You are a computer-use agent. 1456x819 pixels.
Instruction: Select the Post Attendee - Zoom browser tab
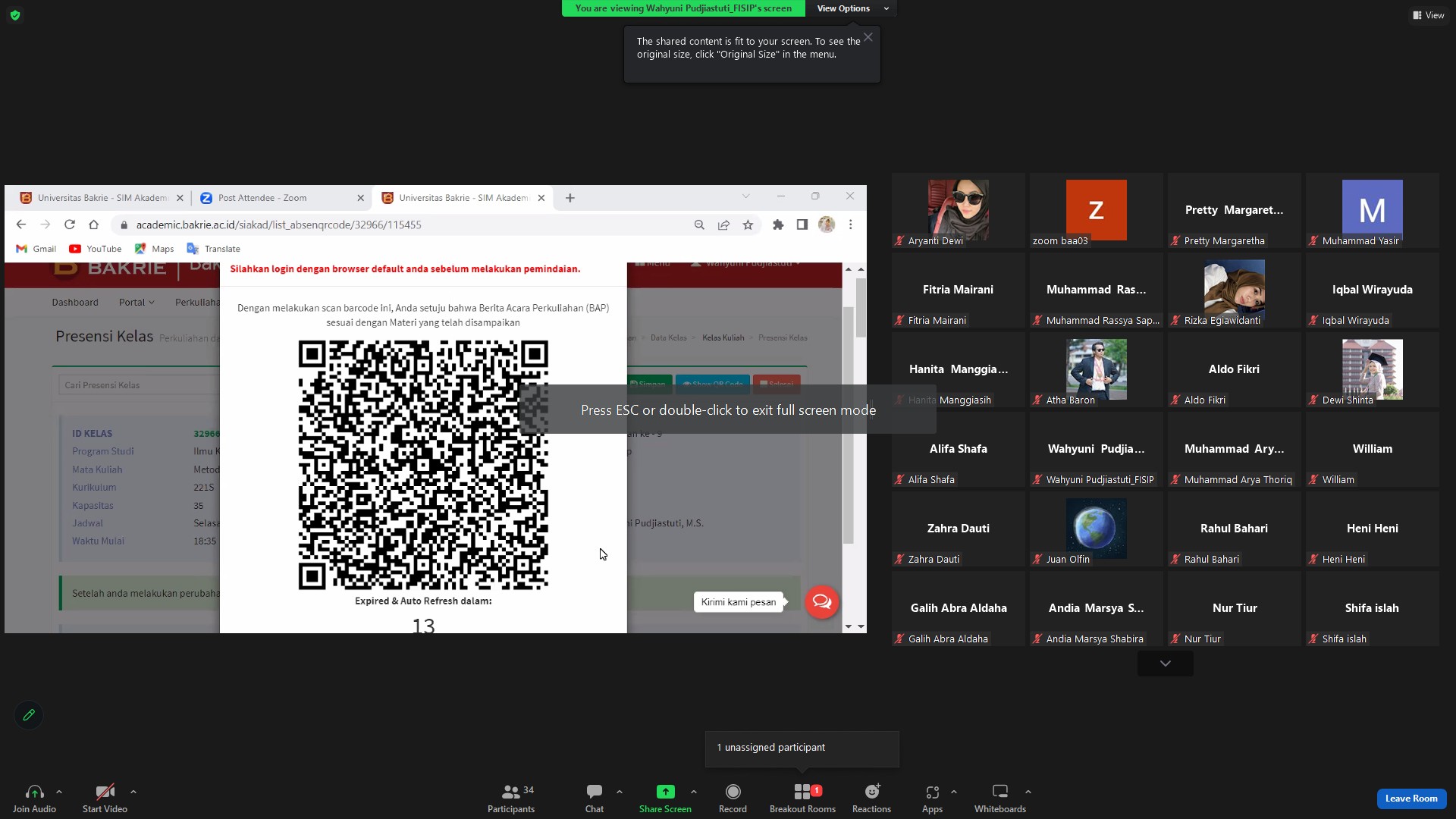(282, 198)
